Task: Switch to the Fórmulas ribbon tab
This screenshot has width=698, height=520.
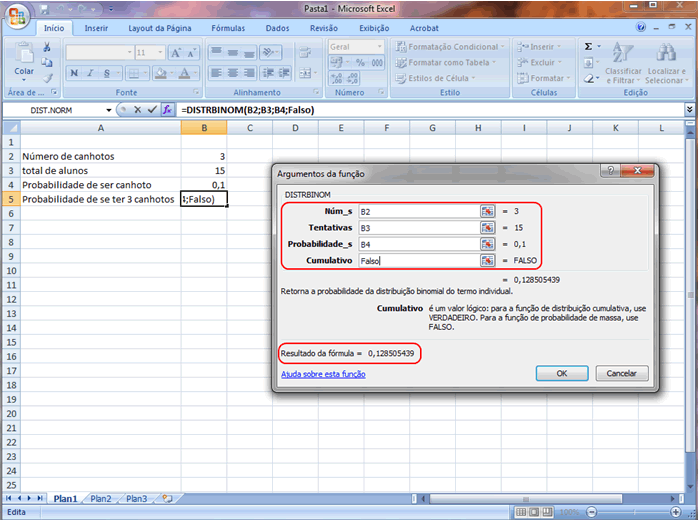Action: [228, 29]
